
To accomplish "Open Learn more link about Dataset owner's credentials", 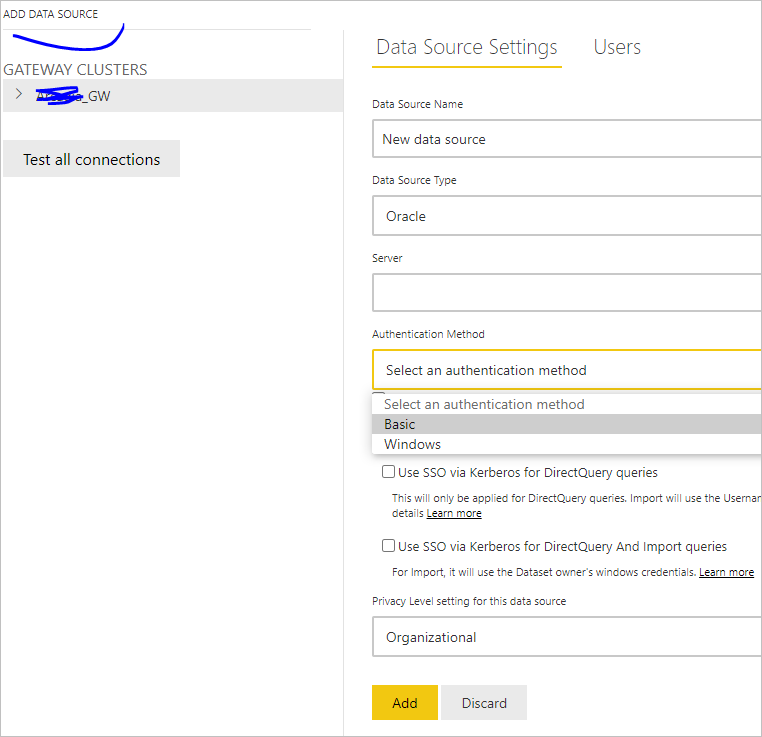I will pos(726,572).
